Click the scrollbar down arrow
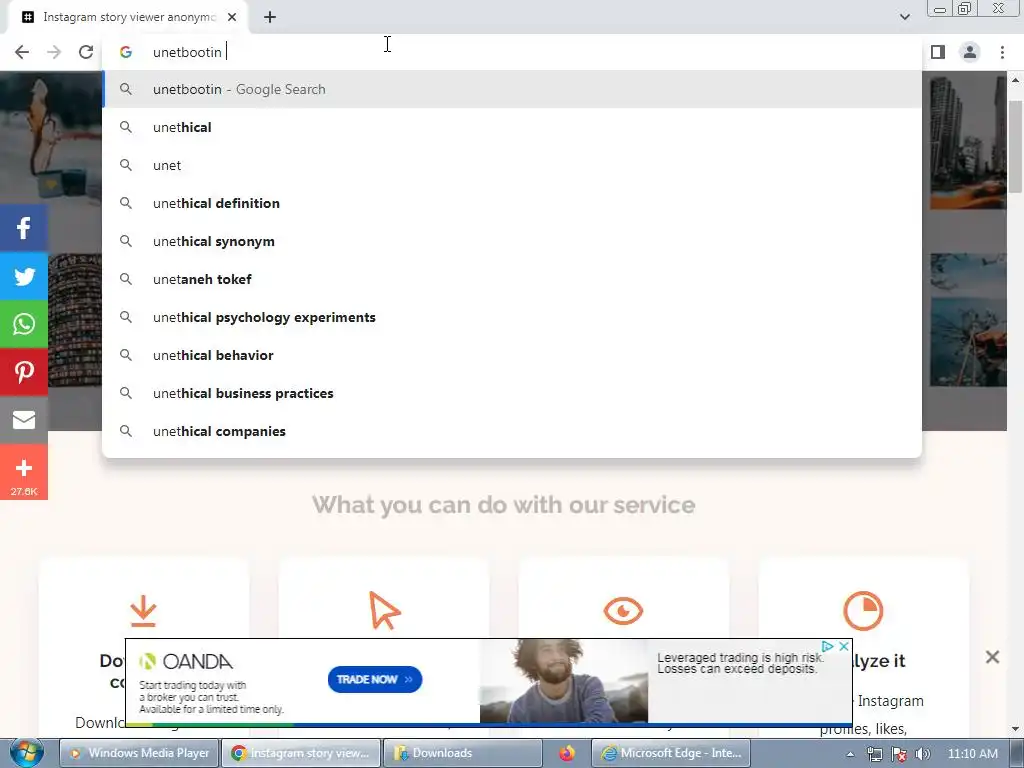Image resolution: width=1024 pixels, height=768 pixels. coord(1016,729)
